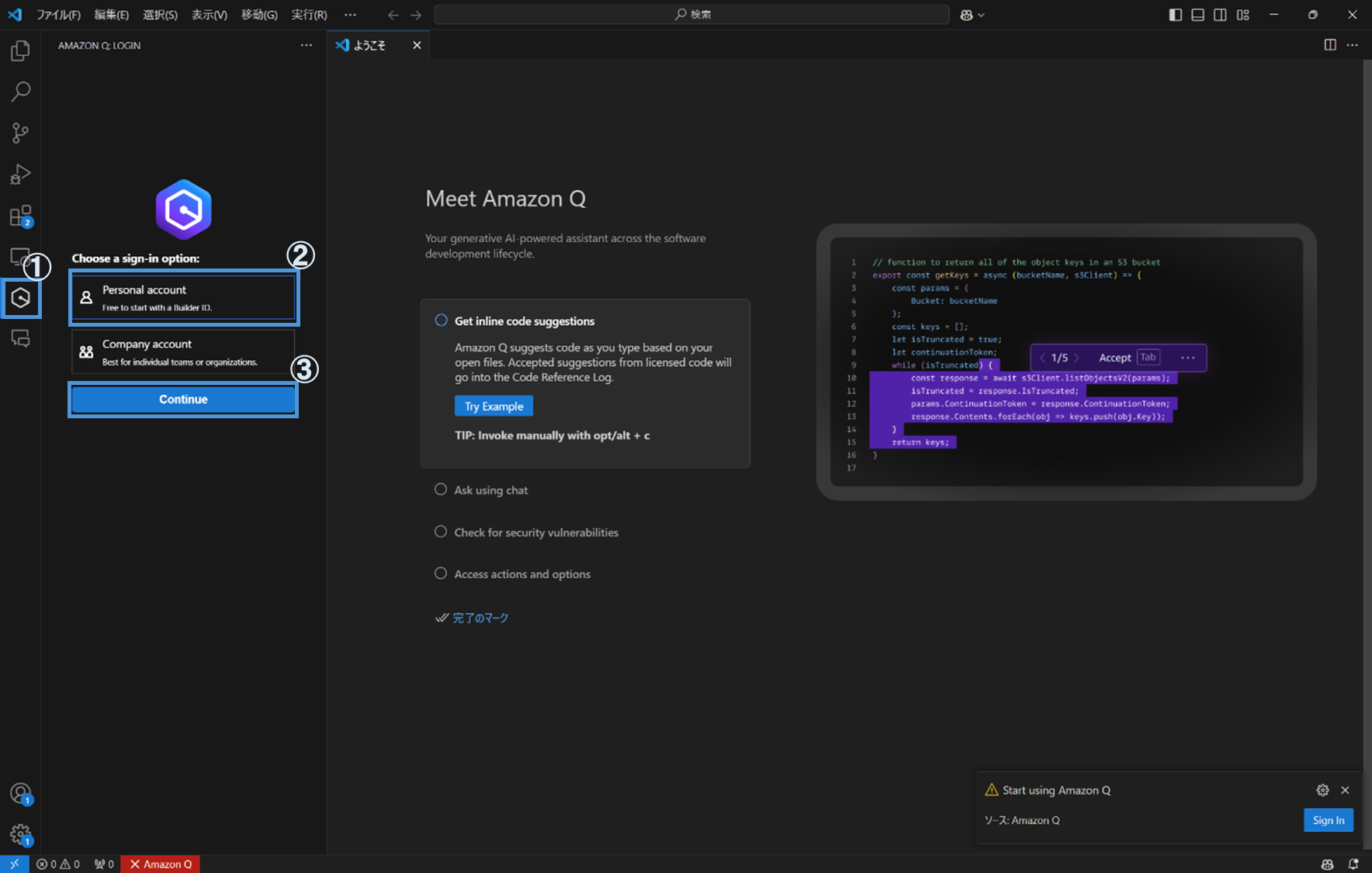
Task: Click the Meet Amazon Q heading
Action: pyautogui.click(x=506, y=199)
